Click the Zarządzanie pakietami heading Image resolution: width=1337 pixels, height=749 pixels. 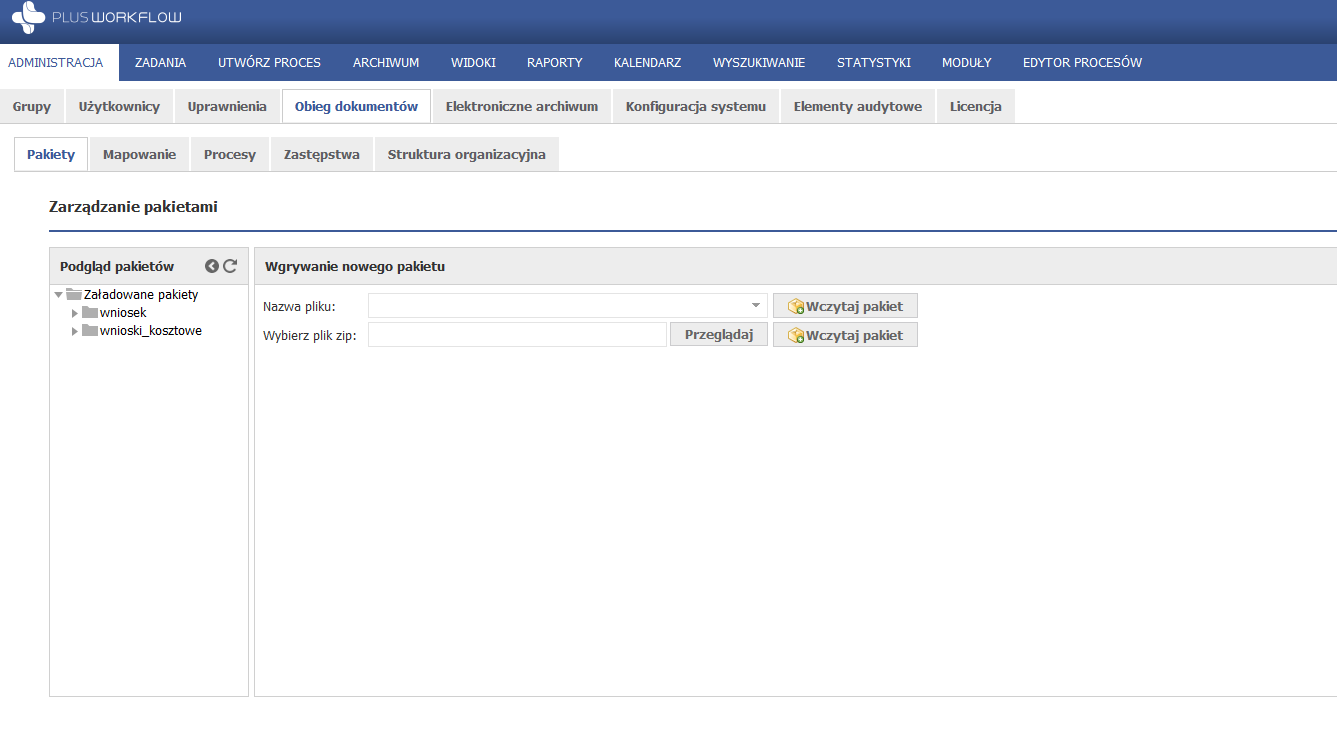coord(133,207)
